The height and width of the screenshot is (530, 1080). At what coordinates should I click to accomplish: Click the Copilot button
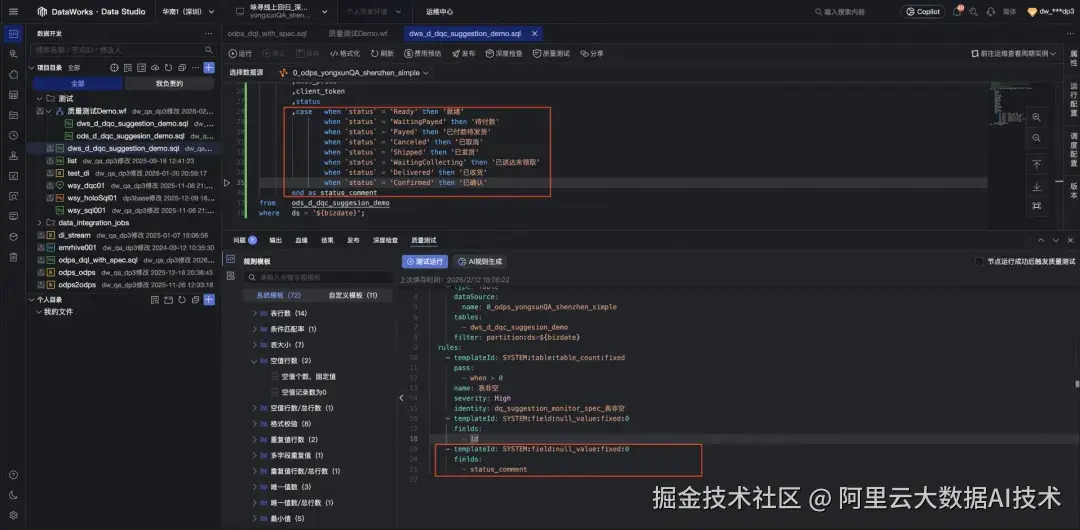click(923, 12)
